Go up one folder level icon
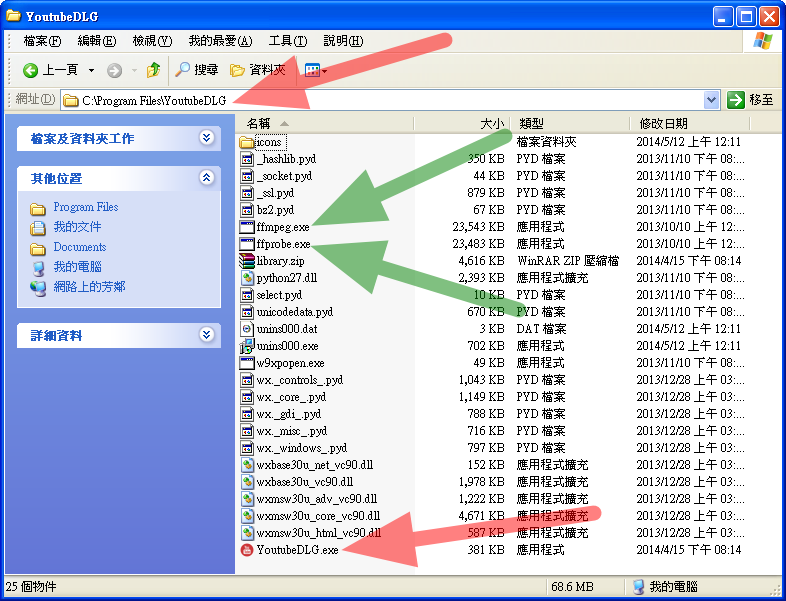Image resolution: width=786 pixels, height=601 pixels. click(x=153, y=70)
